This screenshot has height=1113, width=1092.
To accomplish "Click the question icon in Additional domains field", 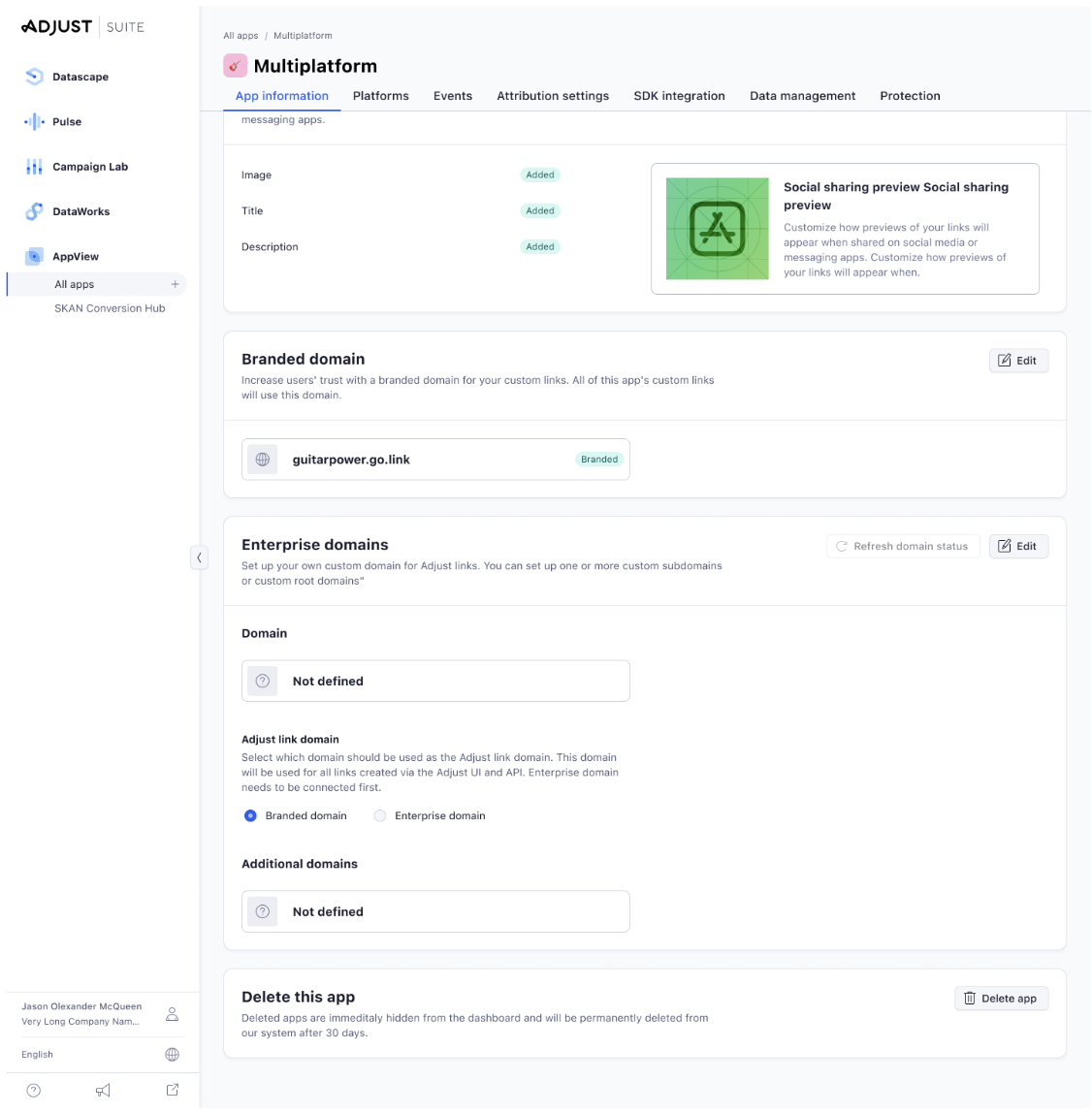I will [x=263, y=912].
